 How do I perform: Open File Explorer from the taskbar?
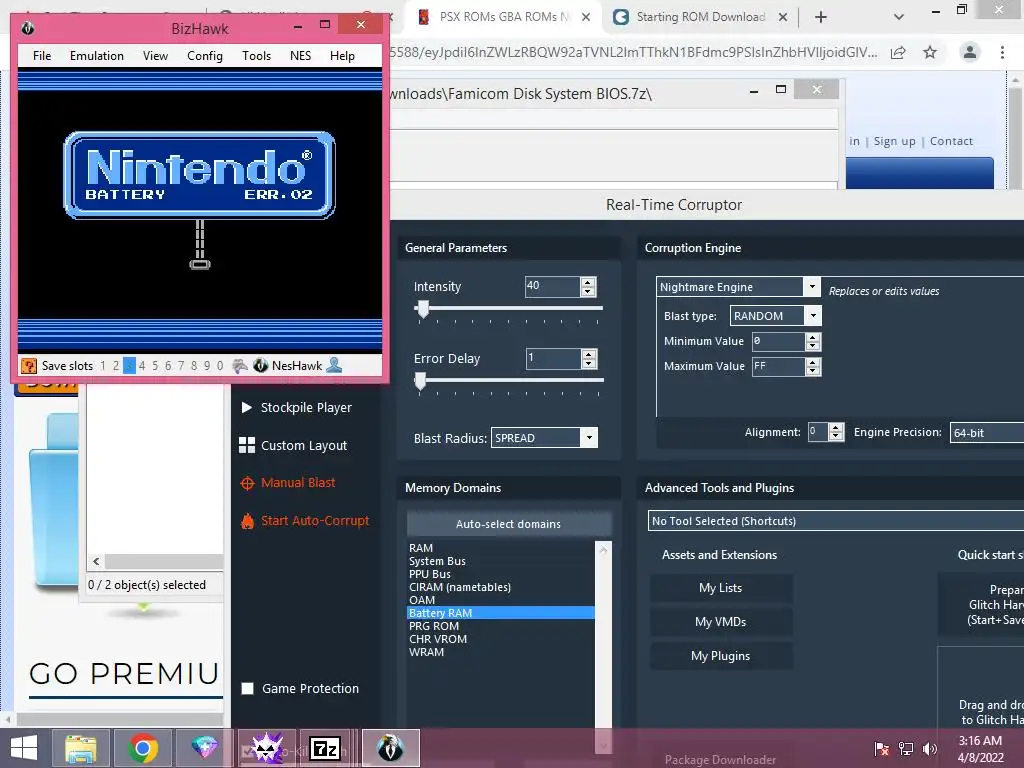[81, 748]
